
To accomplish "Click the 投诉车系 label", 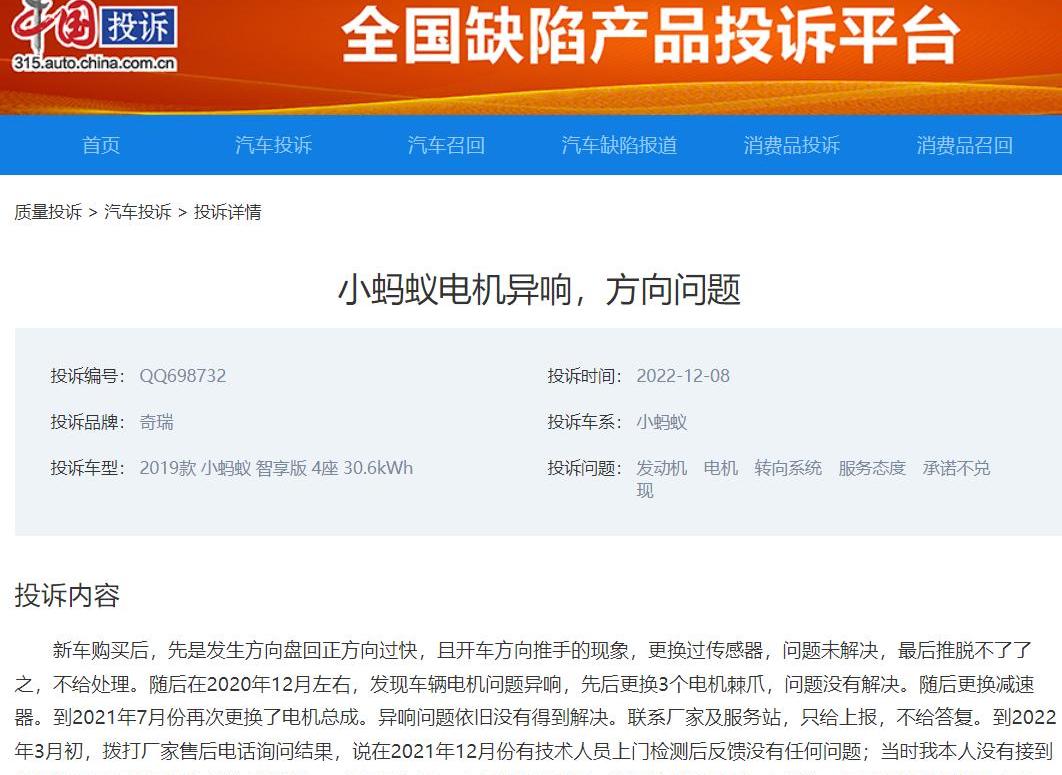I will point(585,422).
